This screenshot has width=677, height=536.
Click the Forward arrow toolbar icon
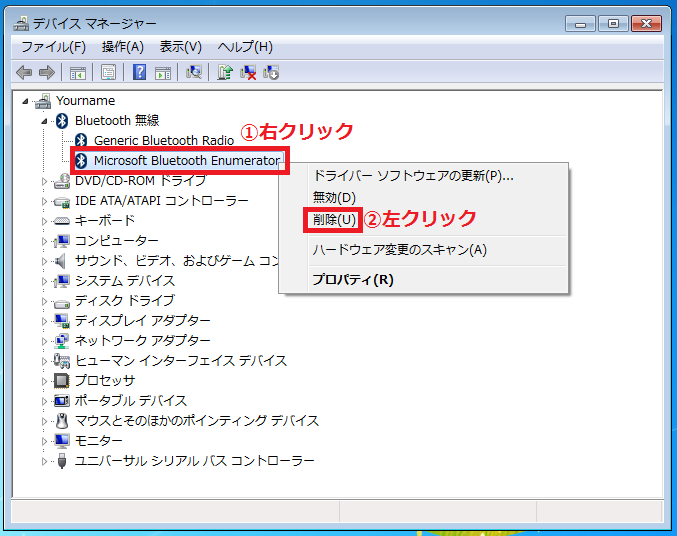[x=47, y=72]
